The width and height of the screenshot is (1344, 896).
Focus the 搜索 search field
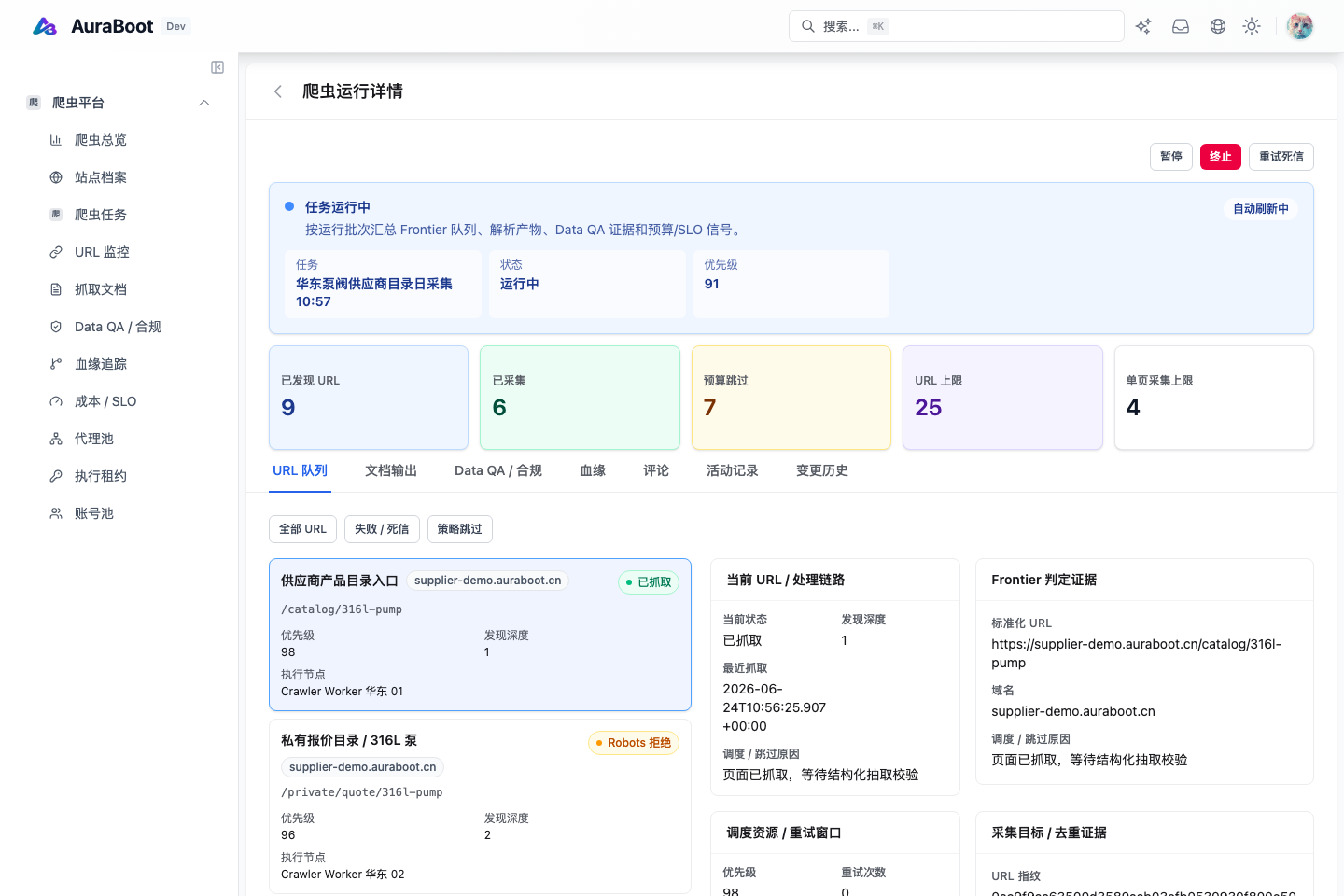957,26
